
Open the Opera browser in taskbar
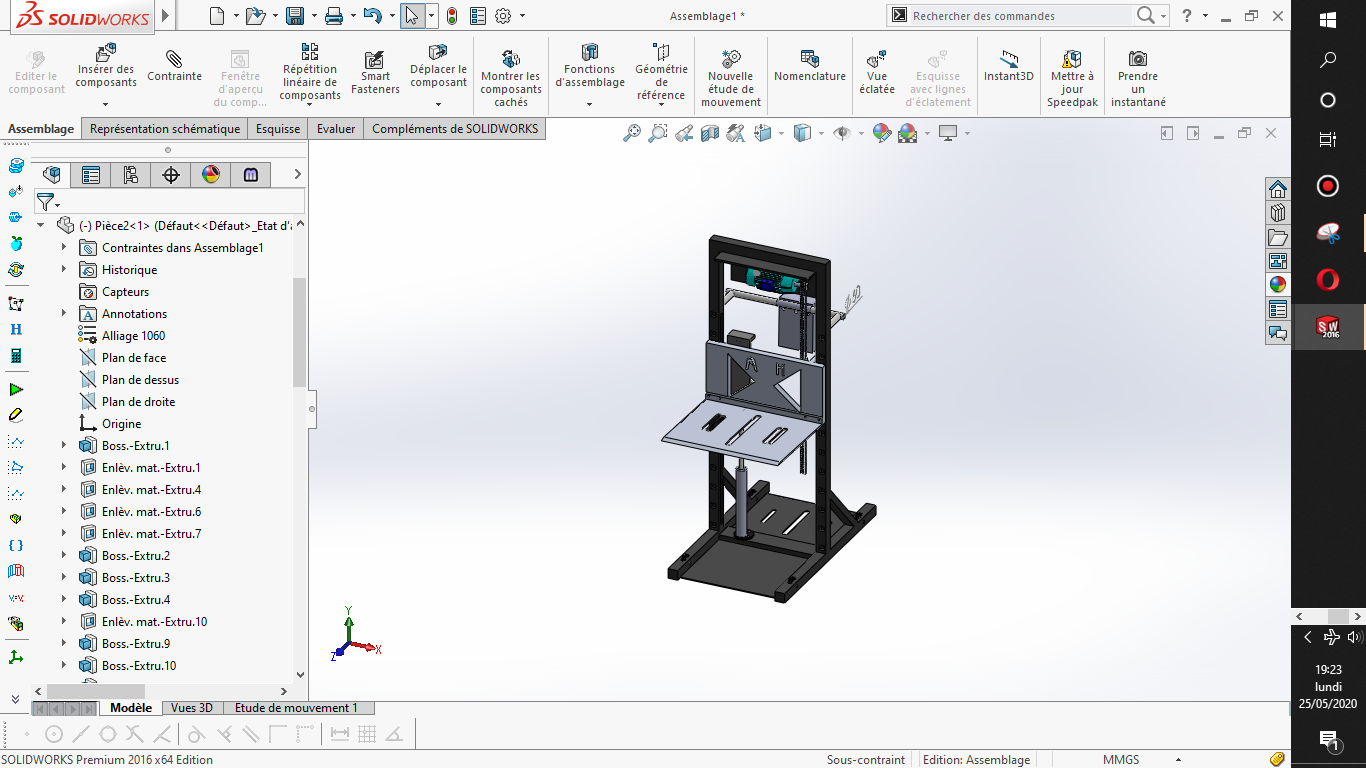tap(1328, 280)
